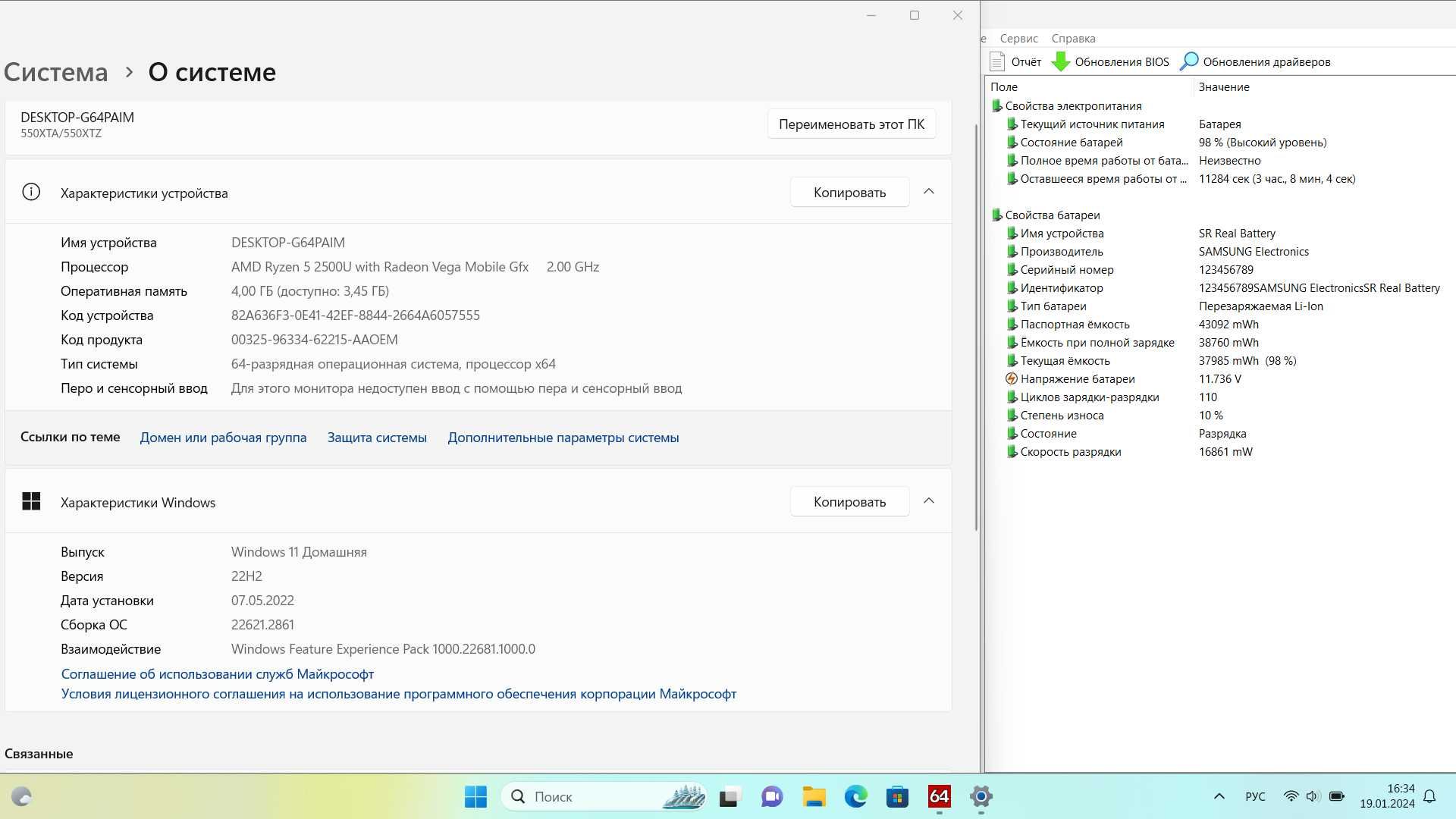Click the Значение column header
Screen dimensions: 1456x819
click(1325, 87)
